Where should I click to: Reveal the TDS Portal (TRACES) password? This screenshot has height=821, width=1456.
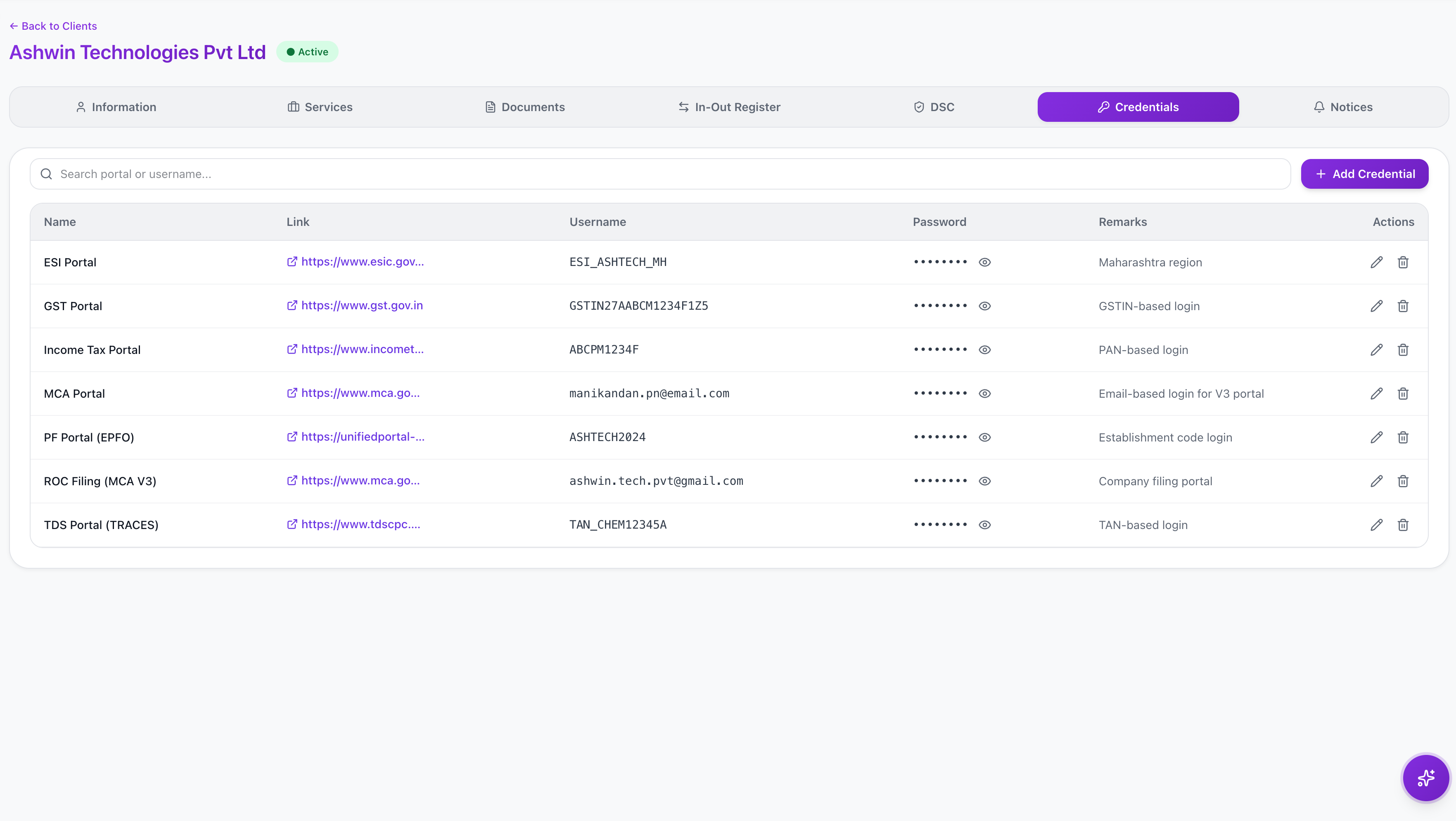tap(984, 525)
